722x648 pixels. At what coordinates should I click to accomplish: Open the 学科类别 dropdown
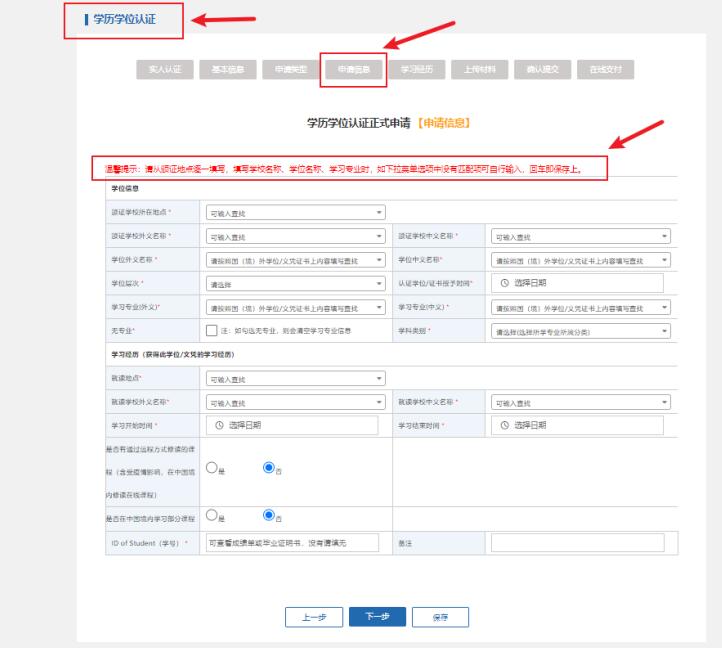coord(581,331)
